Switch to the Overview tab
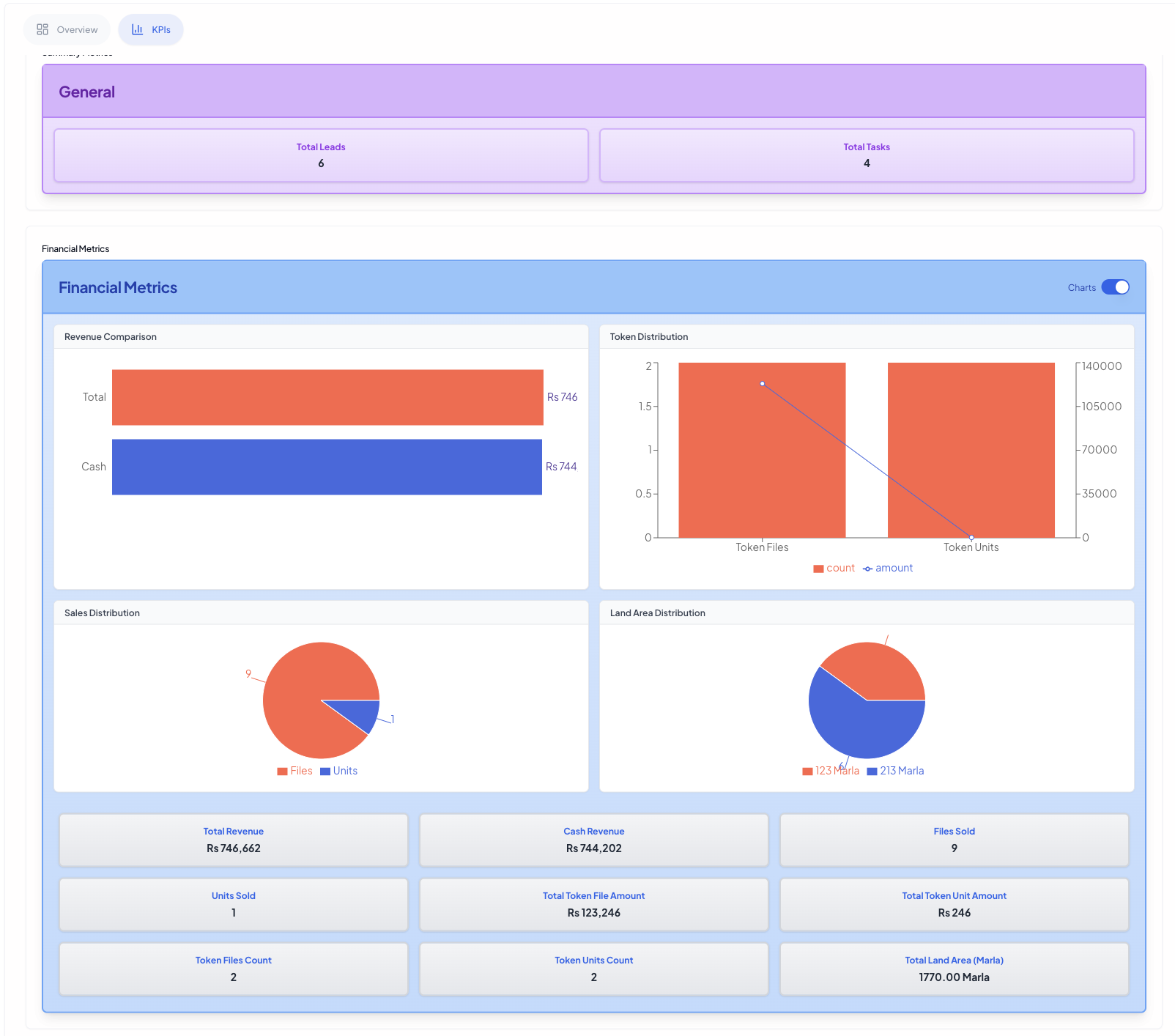1175x1036 pixels. 67,29
